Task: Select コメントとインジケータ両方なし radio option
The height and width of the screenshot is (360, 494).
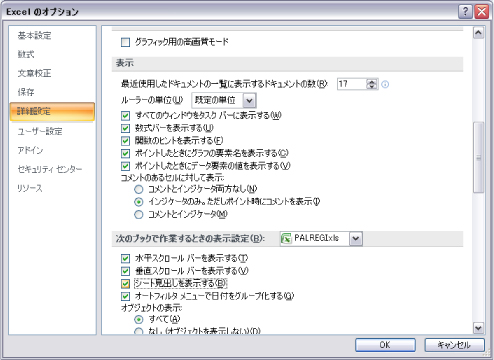Action: point(139,189)
